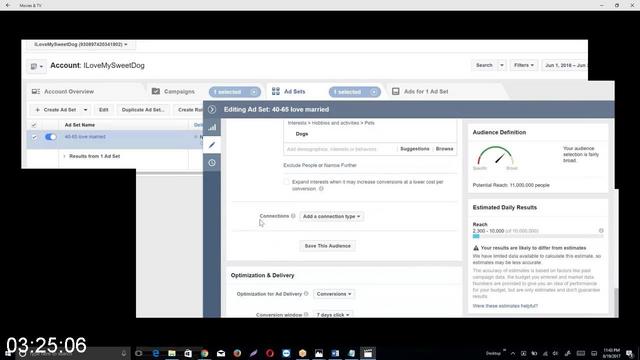Collapse the editing pane with the arrow circle icon
The width and height of the screenshot is (640, 360).
click(x=211, y=109)
